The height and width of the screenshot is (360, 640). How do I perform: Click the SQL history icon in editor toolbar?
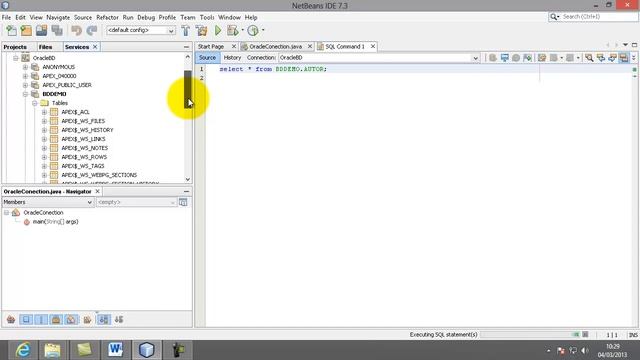pyautogui.click(x=516, y=58)
